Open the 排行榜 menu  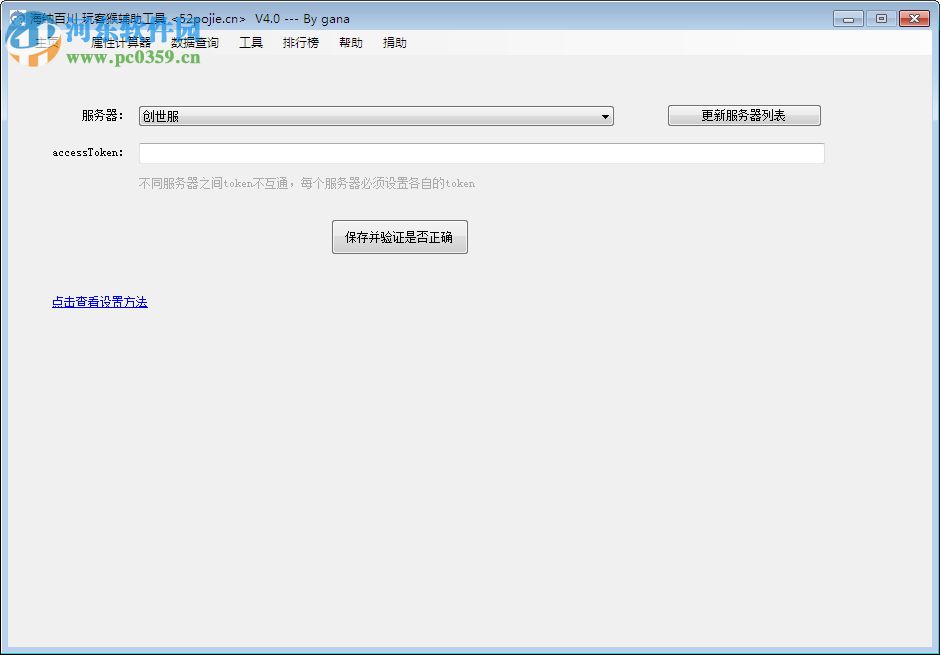coord(300,42)
